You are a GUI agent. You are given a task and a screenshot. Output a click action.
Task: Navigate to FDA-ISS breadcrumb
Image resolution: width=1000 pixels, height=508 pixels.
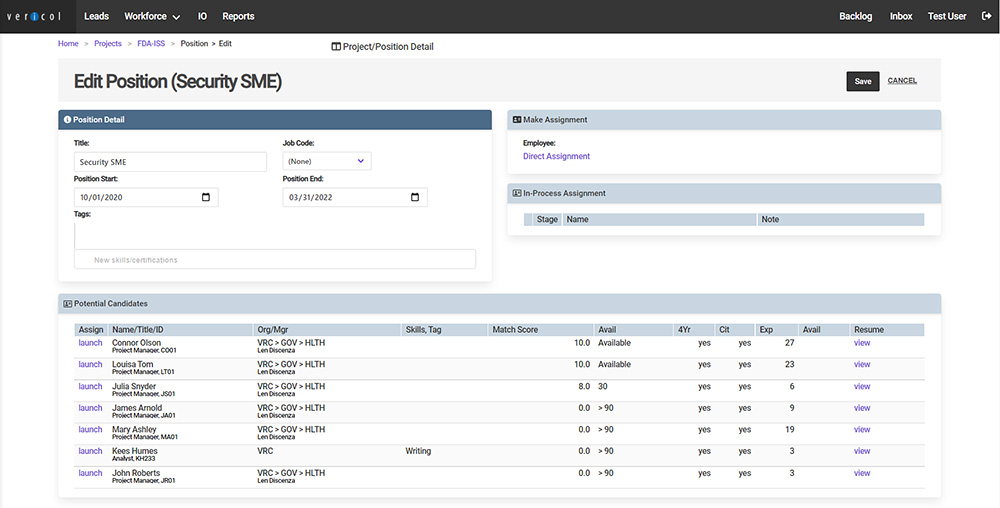[x=153, y=44]
